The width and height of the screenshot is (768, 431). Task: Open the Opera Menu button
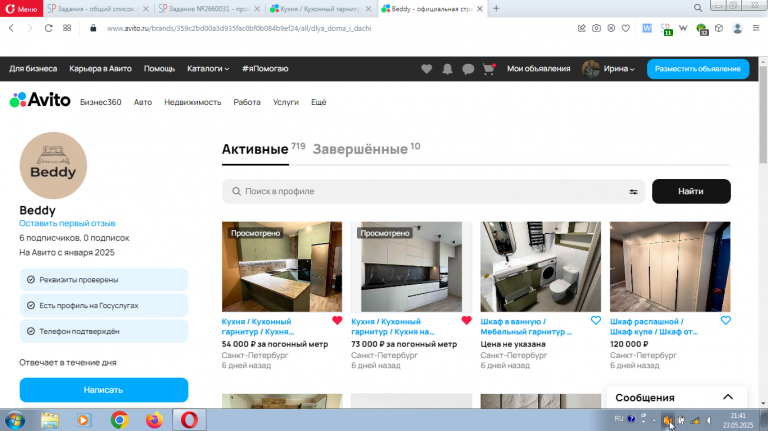pos(22,9)
